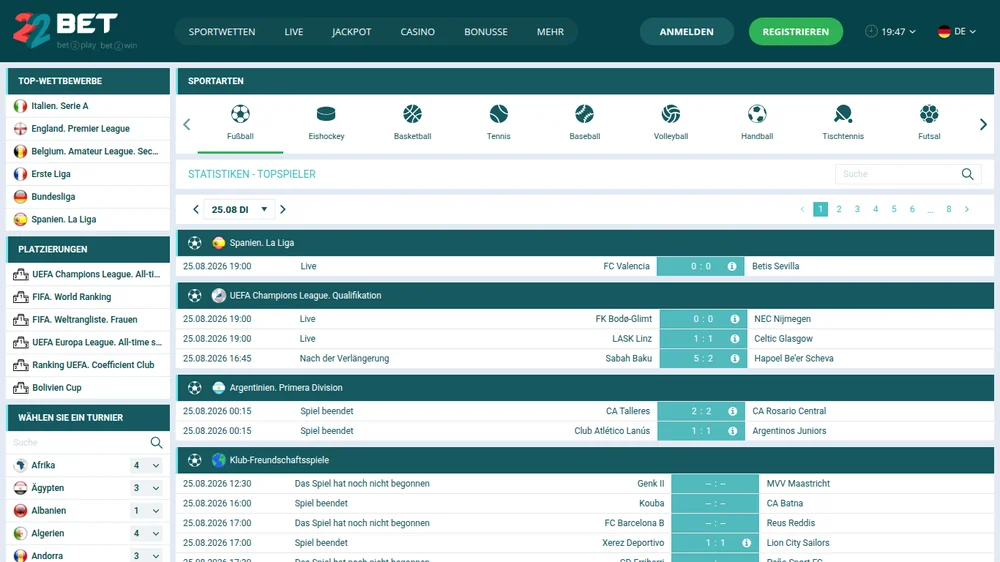Click the football icon beside Klub-Freundschaftsspiele
The image size is (1000, 562).
point(195,460)
